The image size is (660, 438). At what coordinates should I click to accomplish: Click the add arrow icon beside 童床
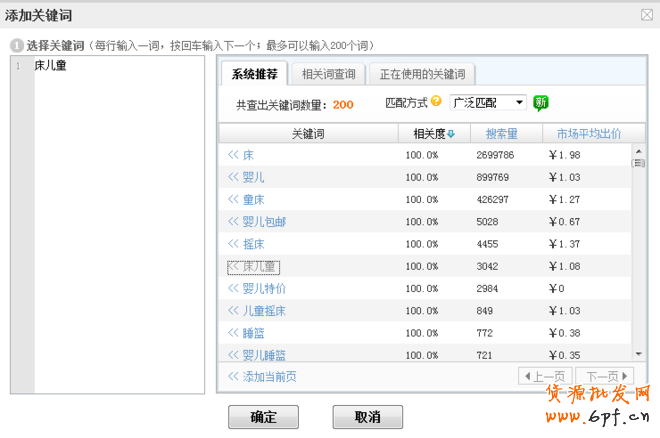point(233,199)
